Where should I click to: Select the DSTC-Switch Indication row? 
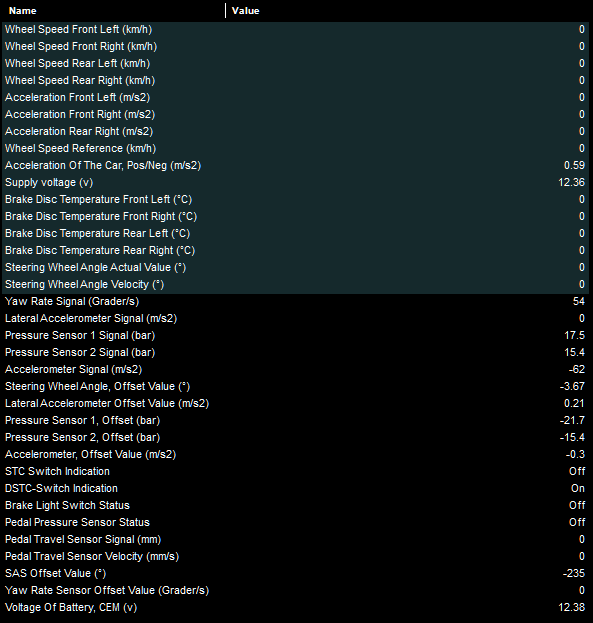(296, 488)
